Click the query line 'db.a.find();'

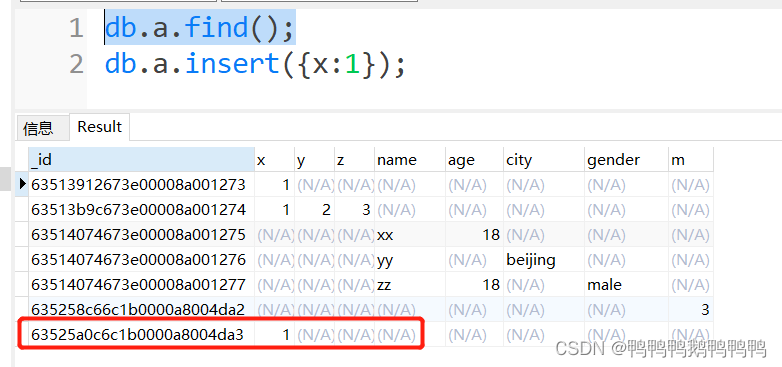[x=200, y=27]
